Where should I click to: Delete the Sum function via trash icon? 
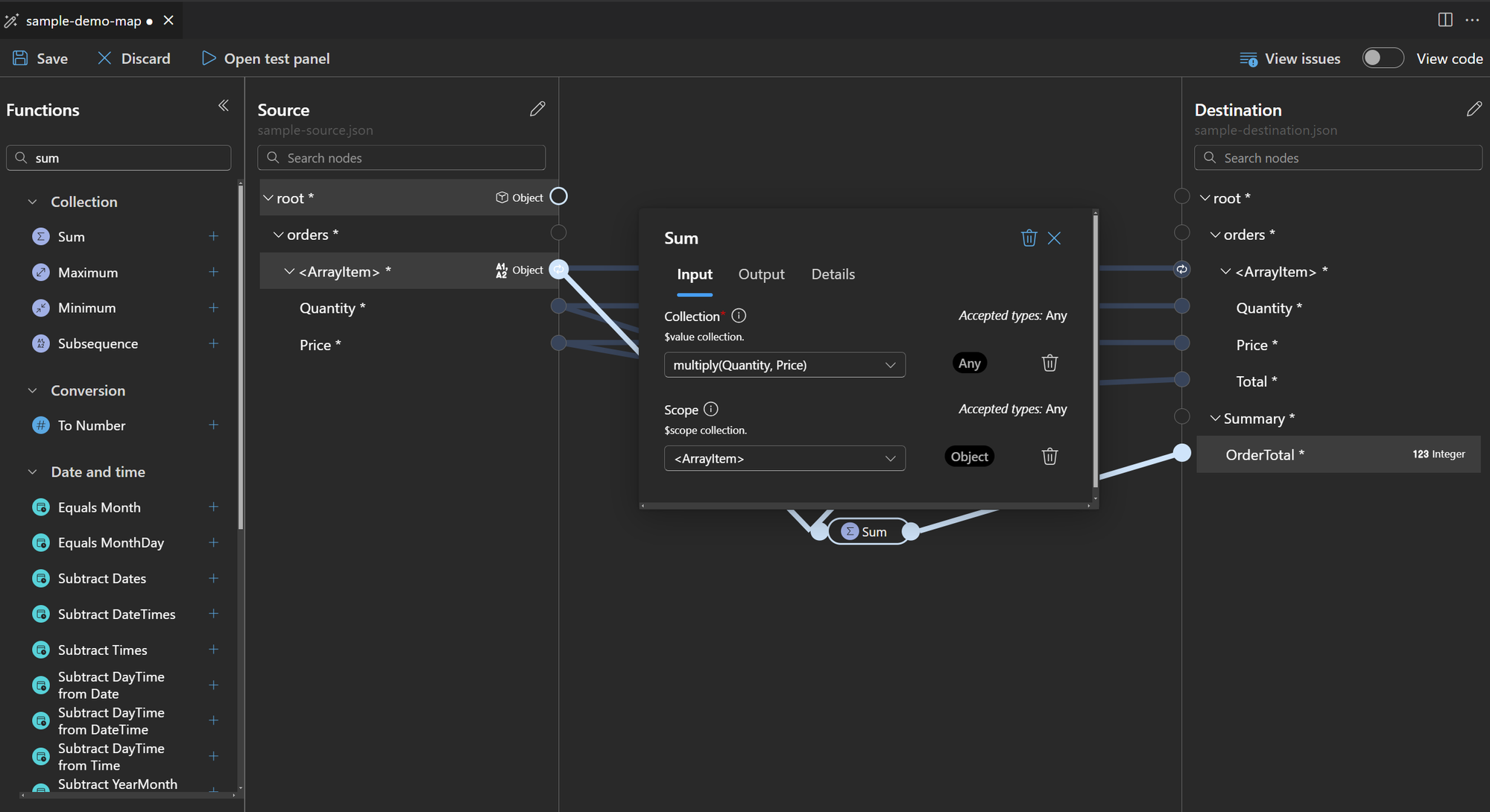point(1029,238)
